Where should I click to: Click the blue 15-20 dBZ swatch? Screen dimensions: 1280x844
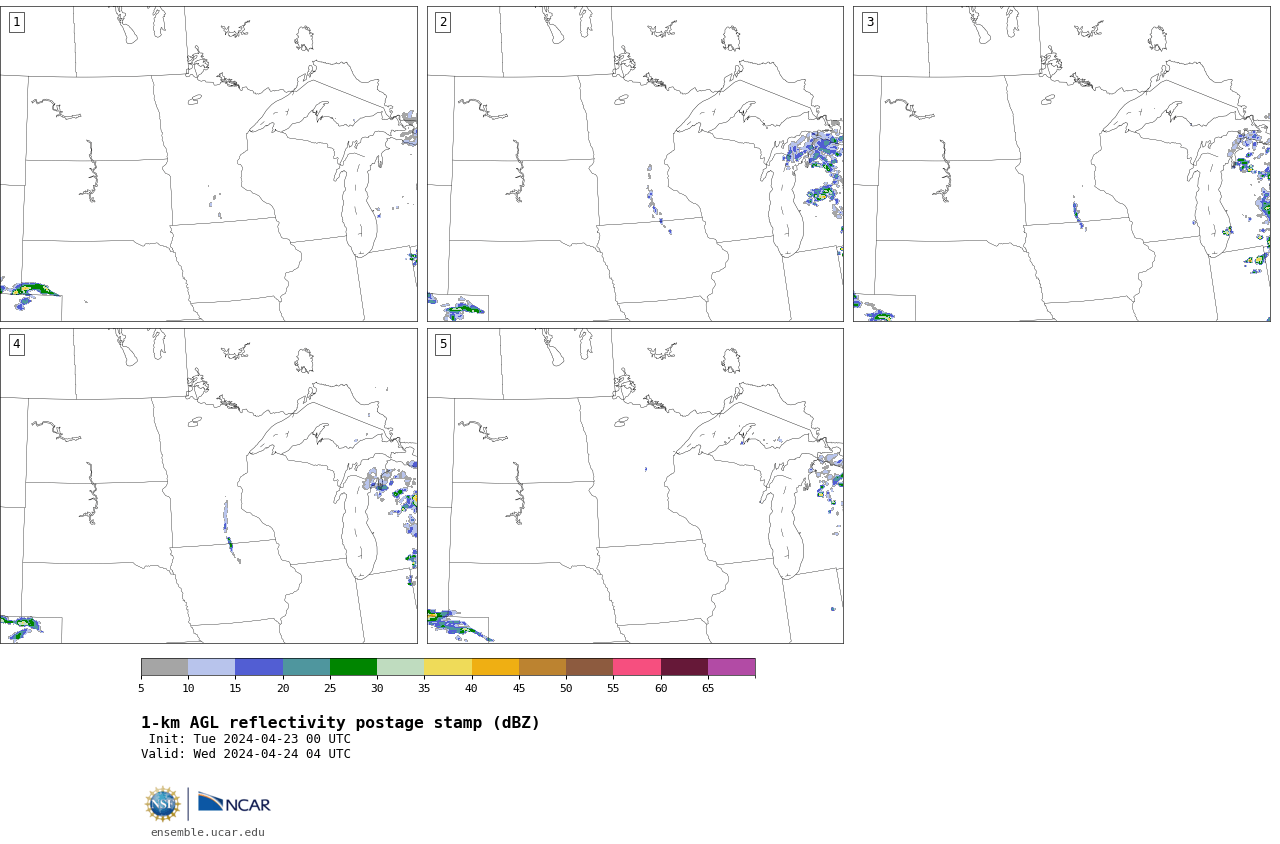pyautogui.click(x=259, y=667)
